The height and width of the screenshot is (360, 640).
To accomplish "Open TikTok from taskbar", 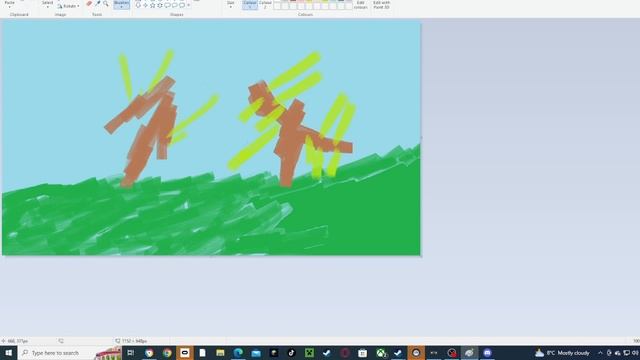I will point(291,353).
